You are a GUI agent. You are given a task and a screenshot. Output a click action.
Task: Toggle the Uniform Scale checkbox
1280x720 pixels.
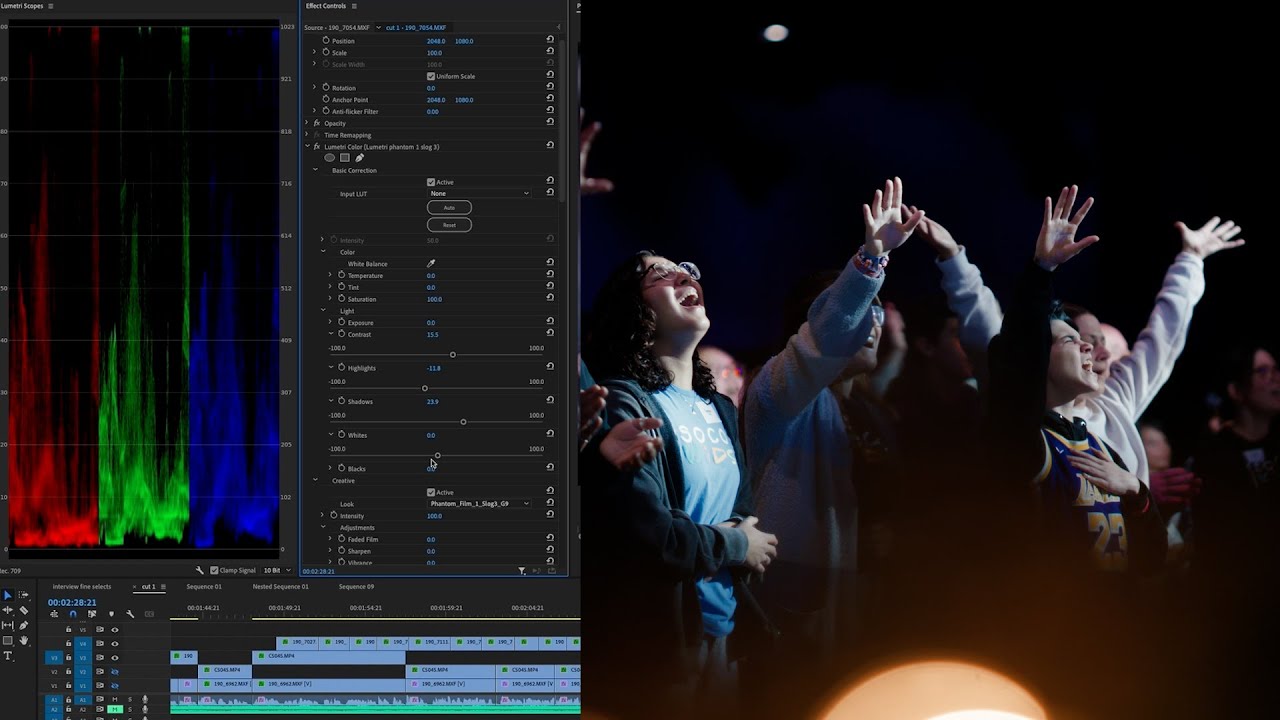pos(431,76)
